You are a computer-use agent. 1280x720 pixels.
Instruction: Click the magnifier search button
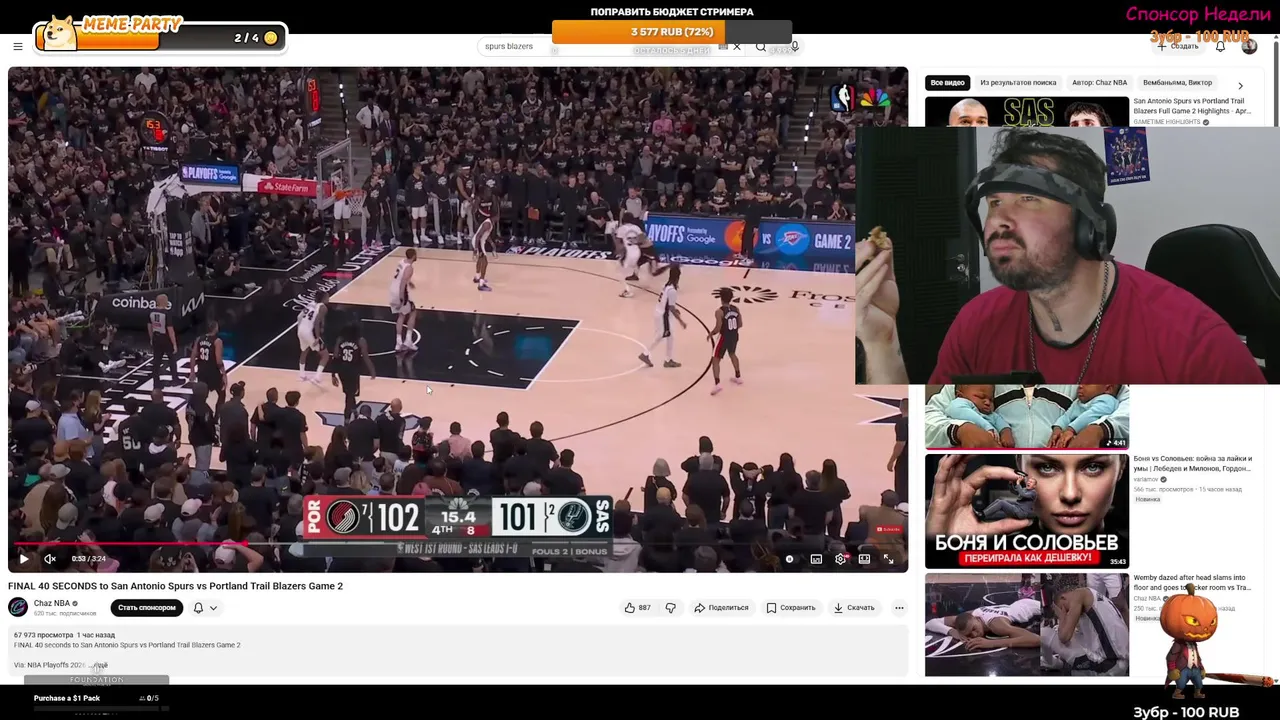point(761,46)
